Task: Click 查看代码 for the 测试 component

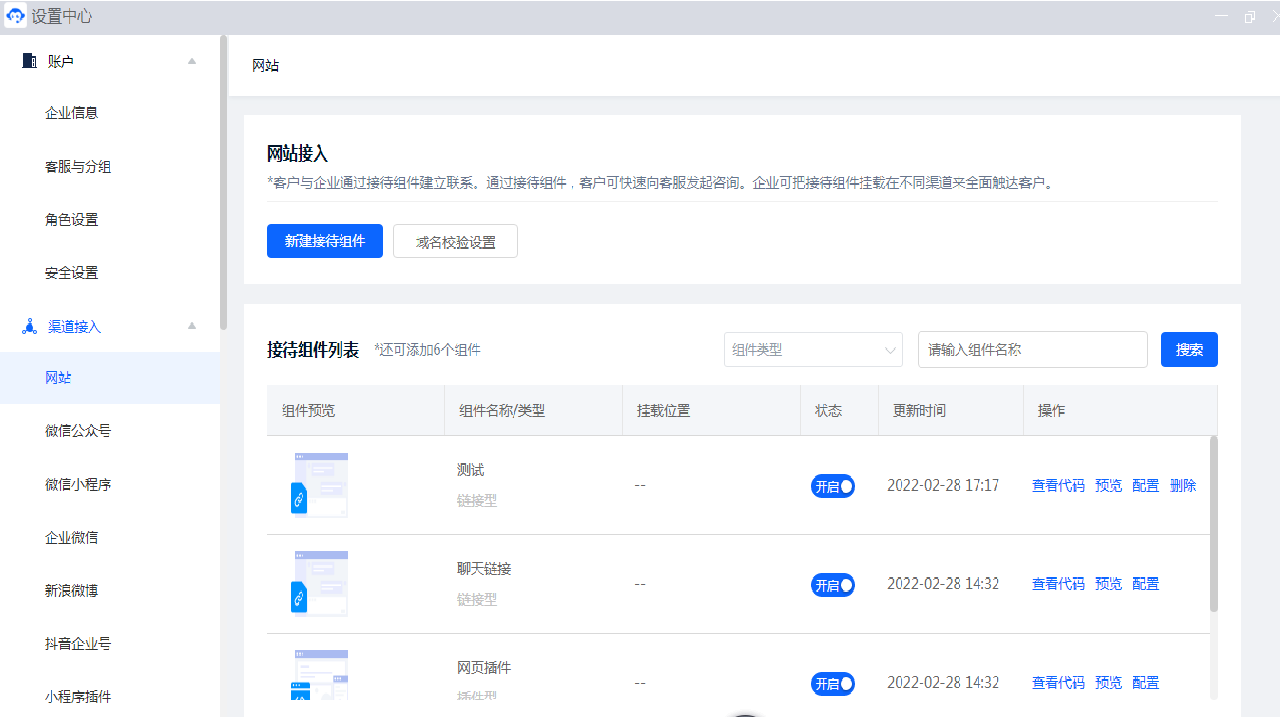Action: [x=1058, y=485]
